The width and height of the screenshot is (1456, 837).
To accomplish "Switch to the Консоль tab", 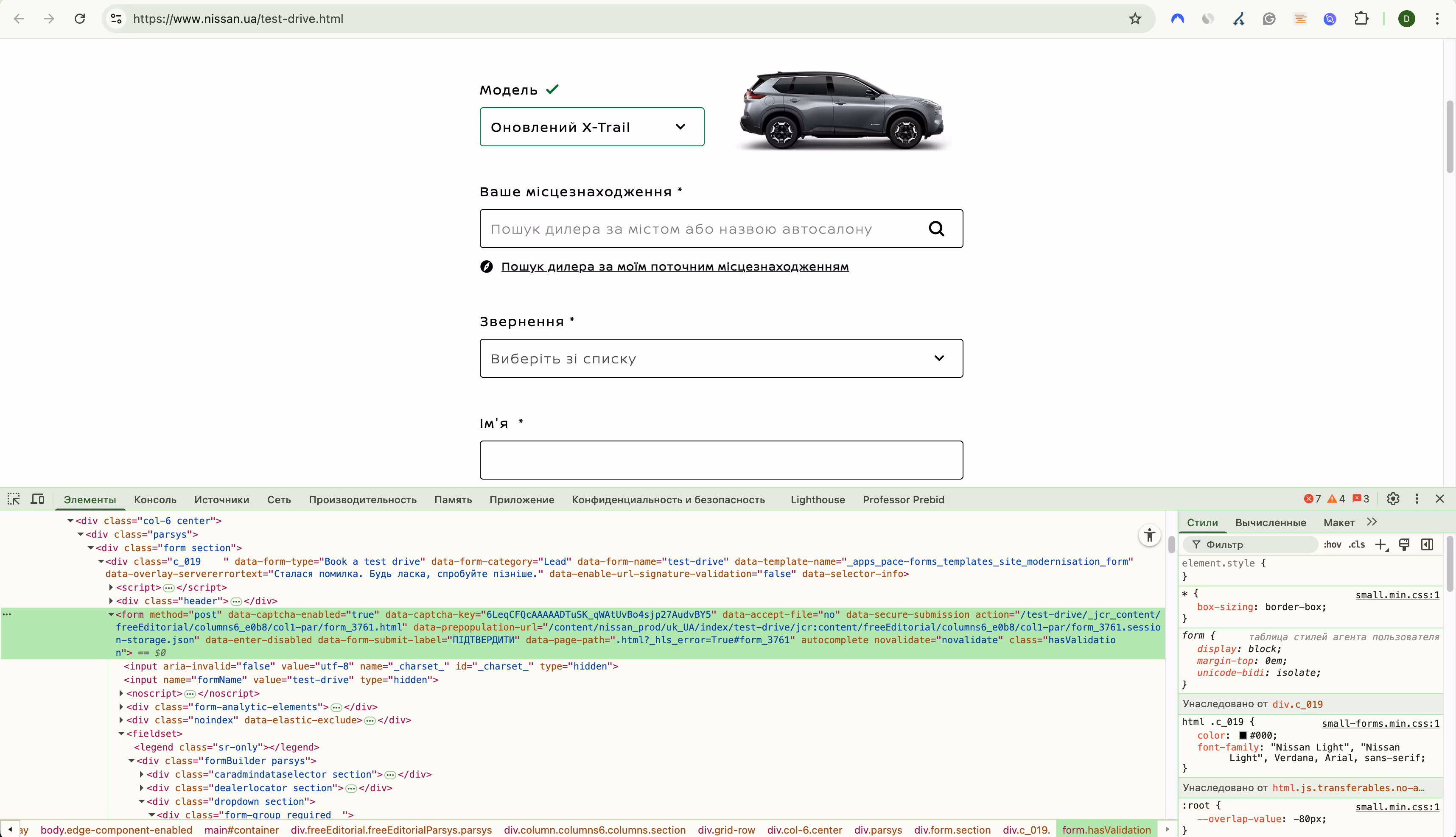I will tap(155, 499).
